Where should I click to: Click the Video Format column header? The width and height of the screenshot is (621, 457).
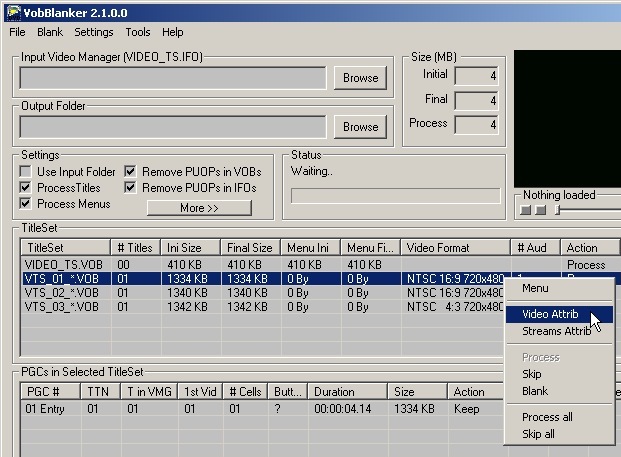point(455,248)
